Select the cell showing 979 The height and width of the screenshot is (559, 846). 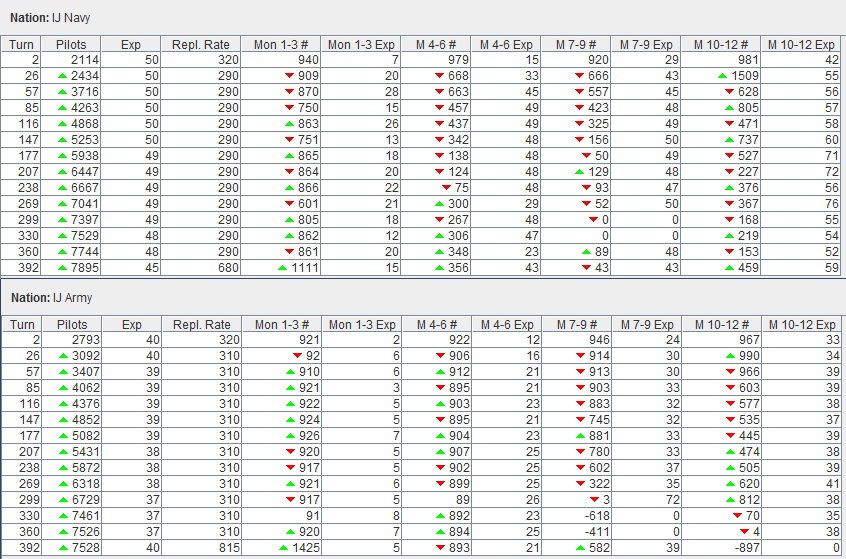click(x=436, y=60)
